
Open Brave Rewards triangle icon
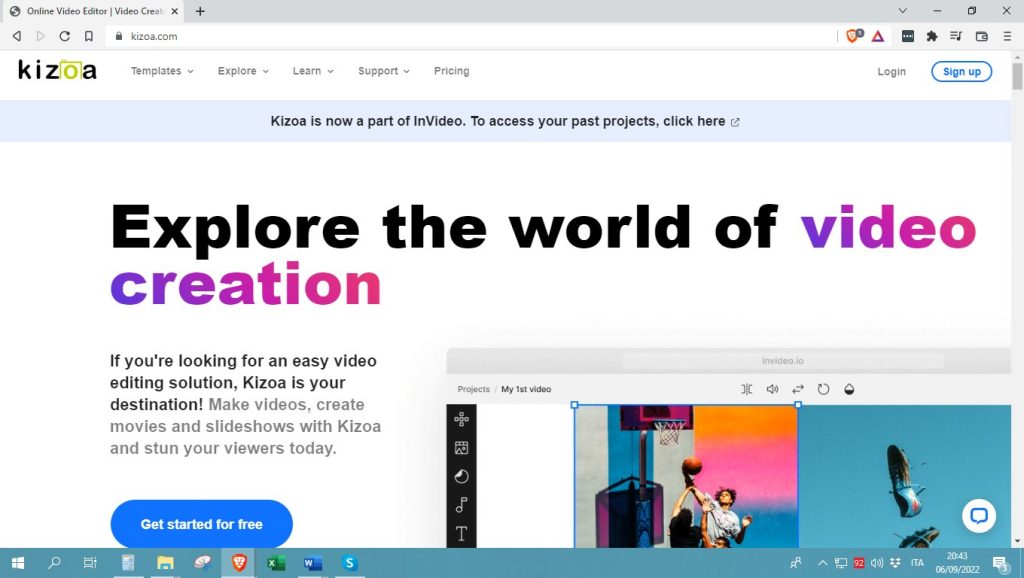[877, 34]
